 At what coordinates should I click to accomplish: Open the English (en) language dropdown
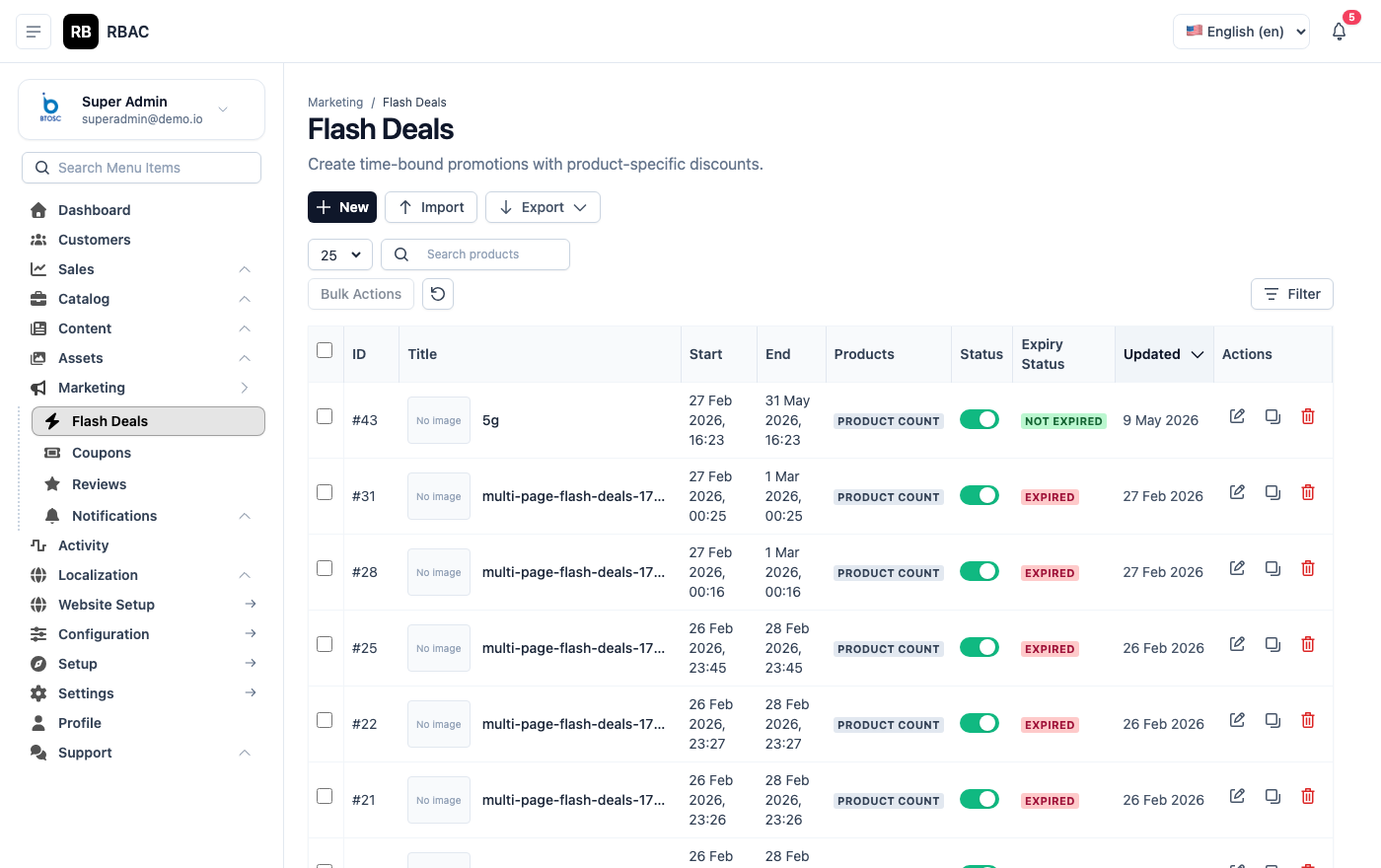point(1241,32)
